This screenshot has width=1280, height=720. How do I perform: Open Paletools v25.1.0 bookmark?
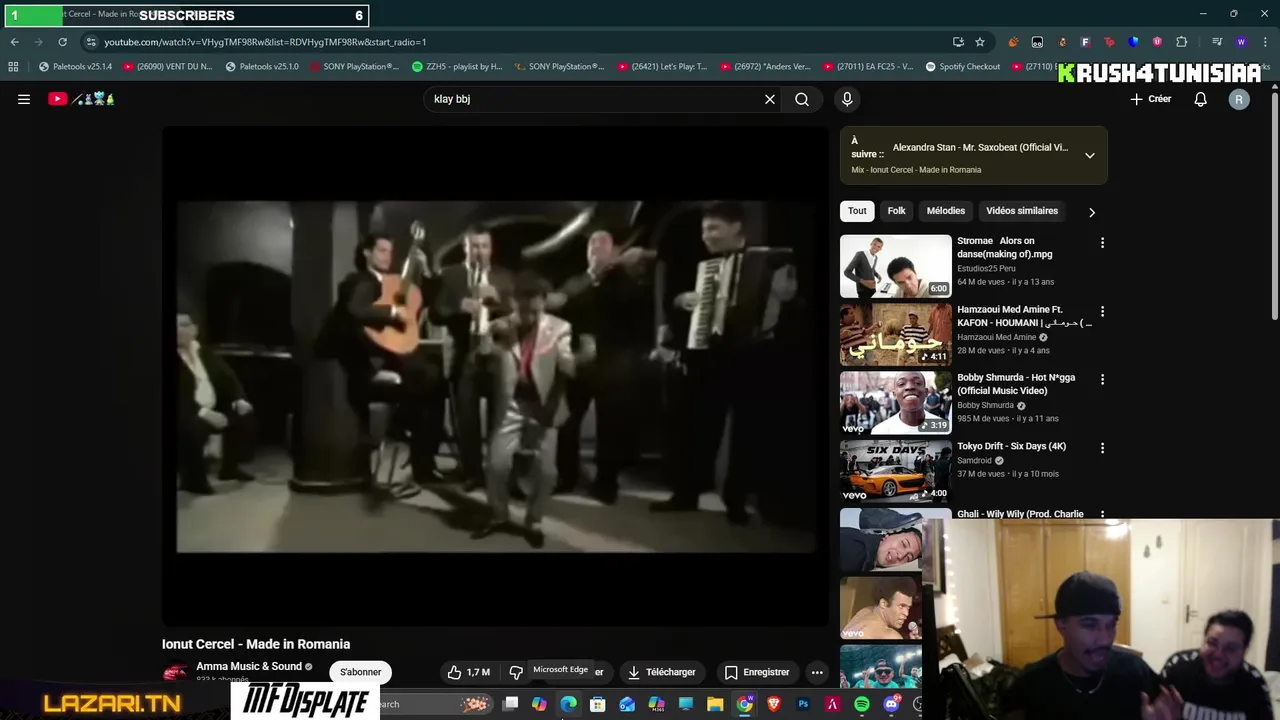coord(262,67)
